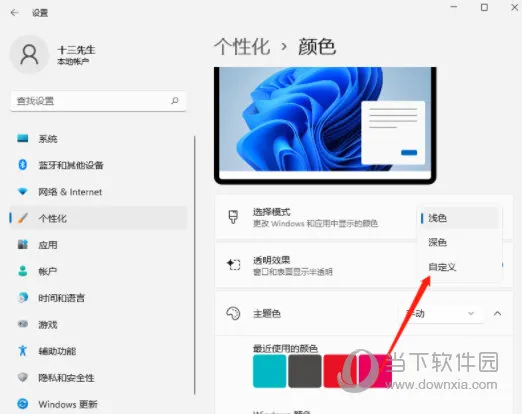Screen dimensions: 522x414
Task: Open the 主题色 mode dropdown
Action: coord(441,313)
